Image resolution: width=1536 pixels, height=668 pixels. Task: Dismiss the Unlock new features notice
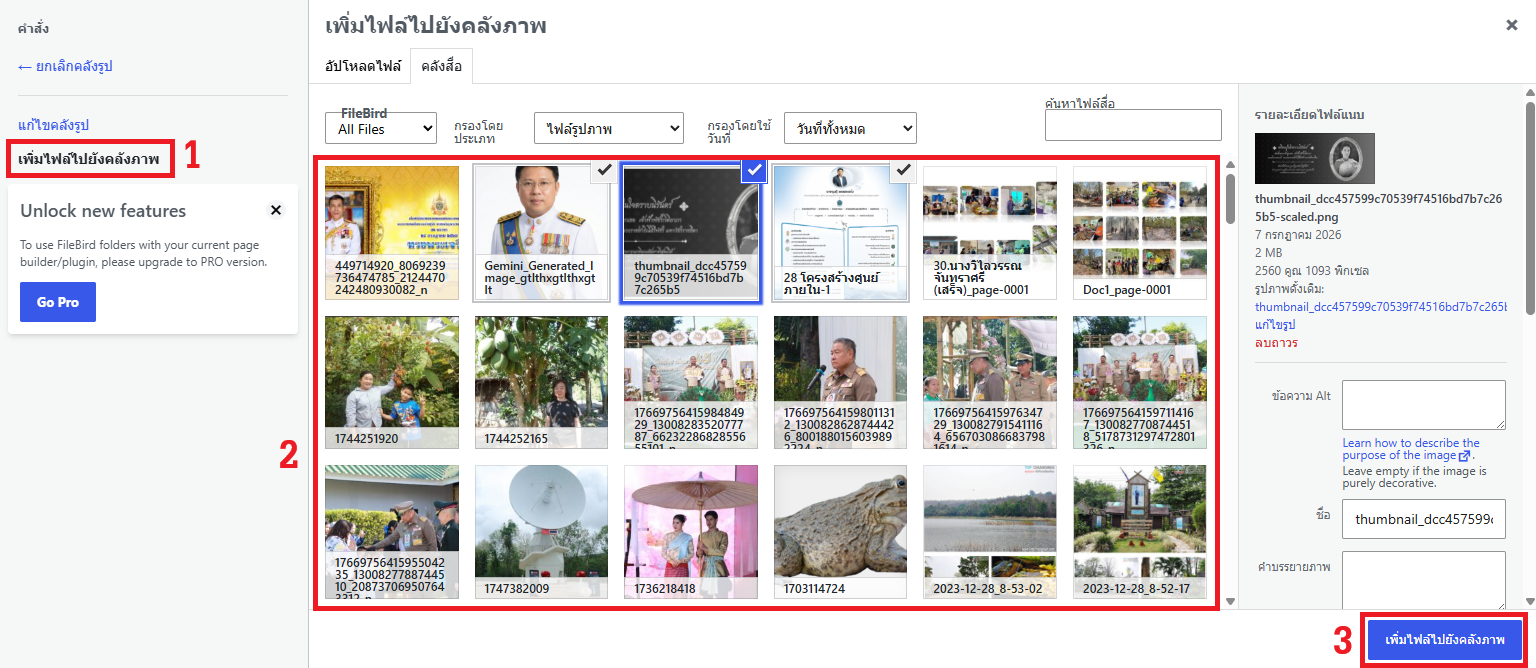[276, 210]
